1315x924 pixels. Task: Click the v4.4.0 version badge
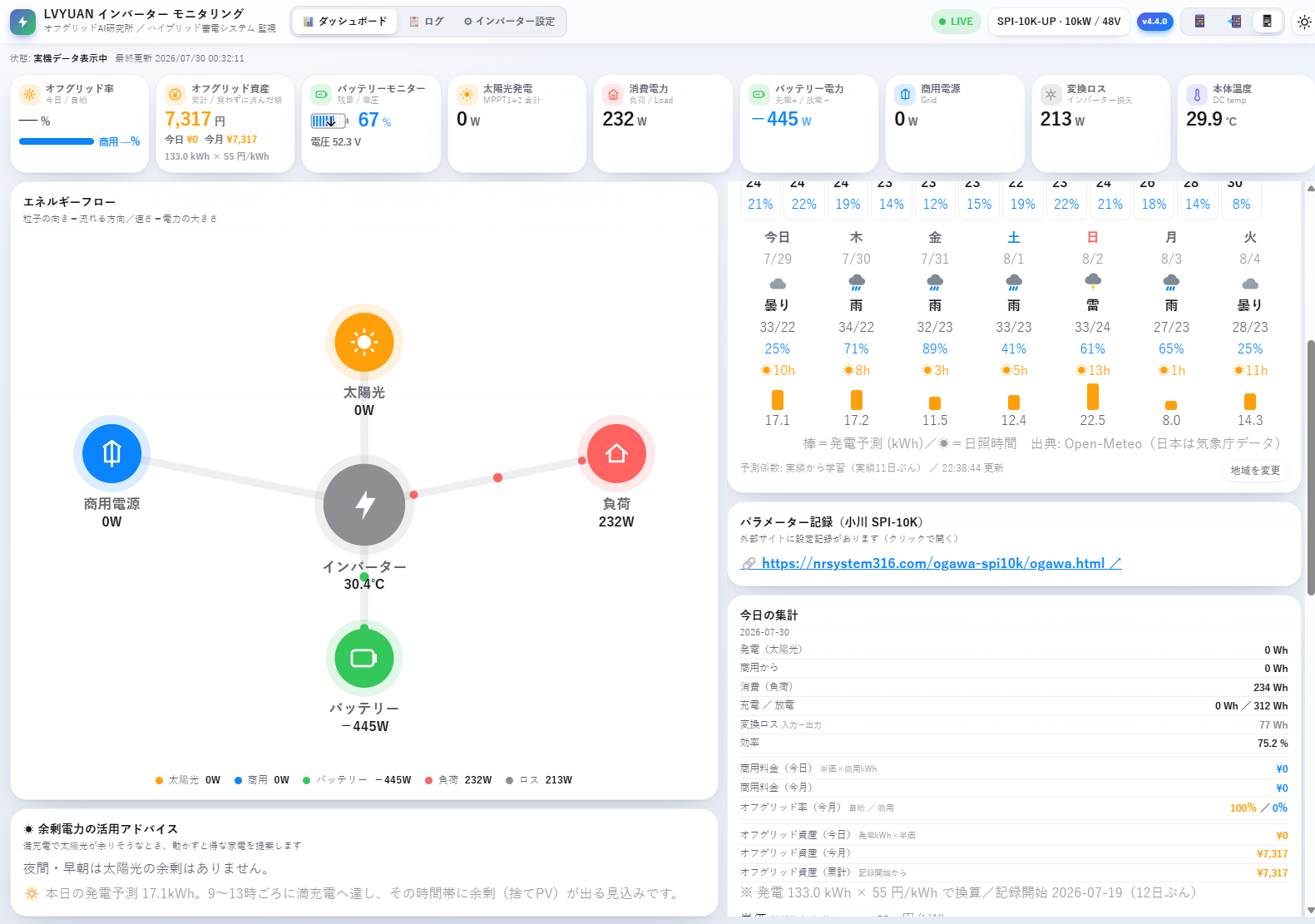(1154, 22)
